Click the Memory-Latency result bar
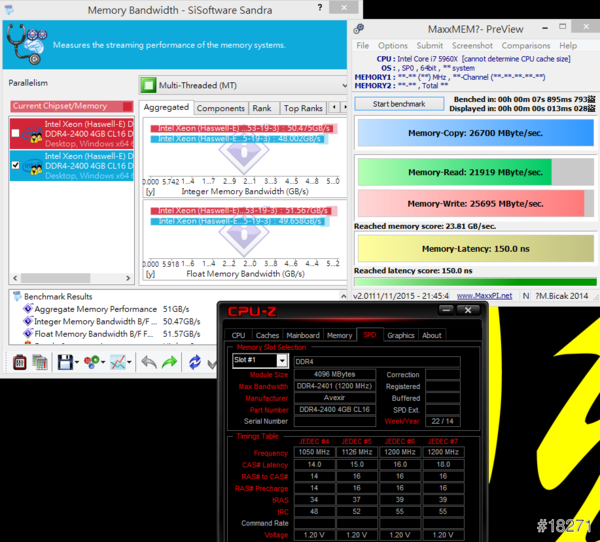Image resolution: width=600 pixels, height=542 pixels. coord(475,249)
